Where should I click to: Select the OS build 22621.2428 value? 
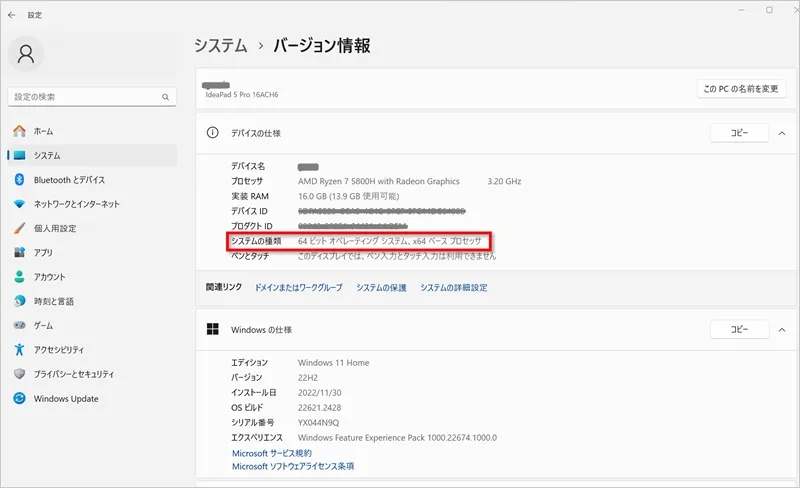coord(319,407)
